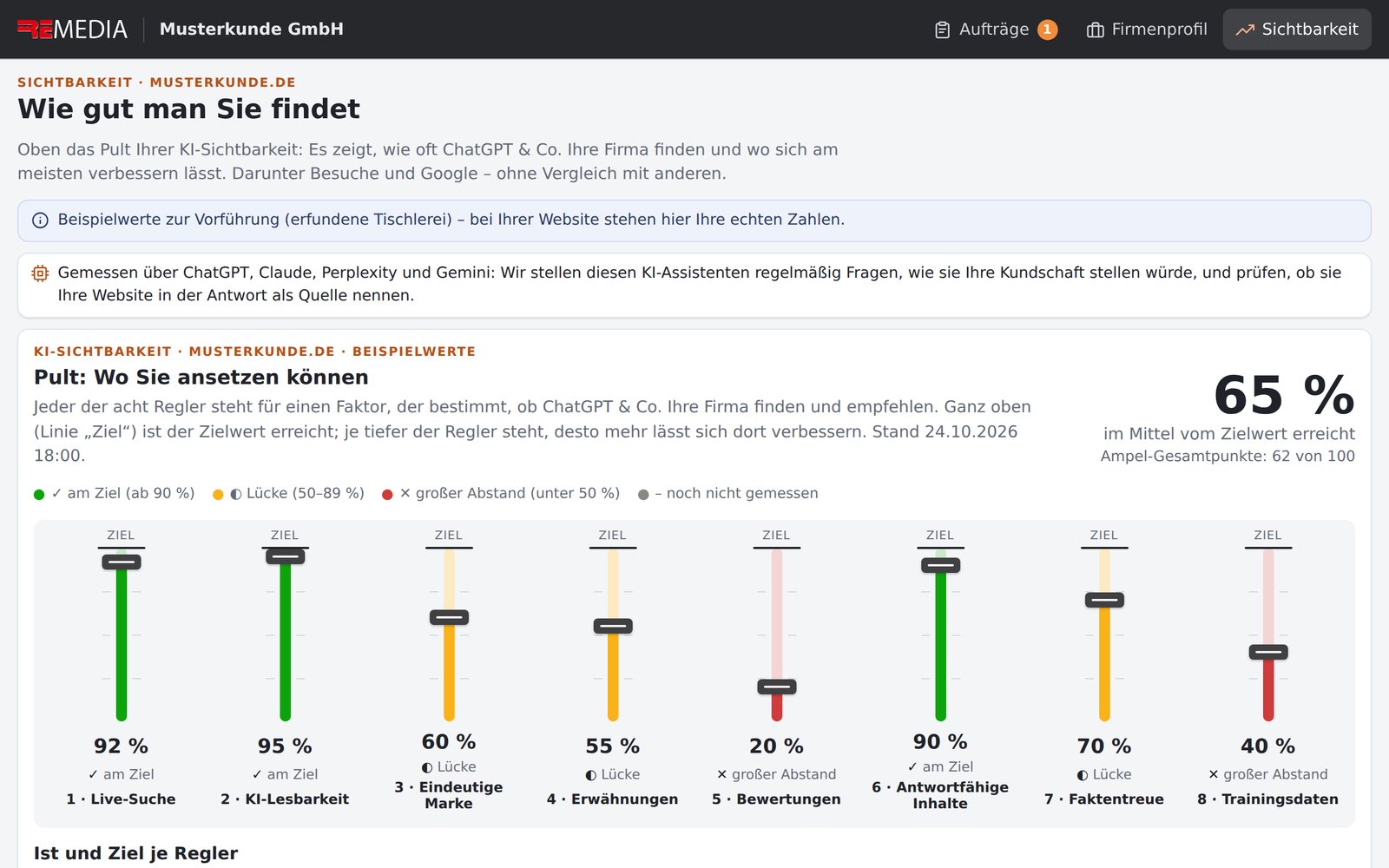The height and width of the screenshot is (868, 1389).
Task: Click the REMEDIA logo
Action: (x=72, y=30)
